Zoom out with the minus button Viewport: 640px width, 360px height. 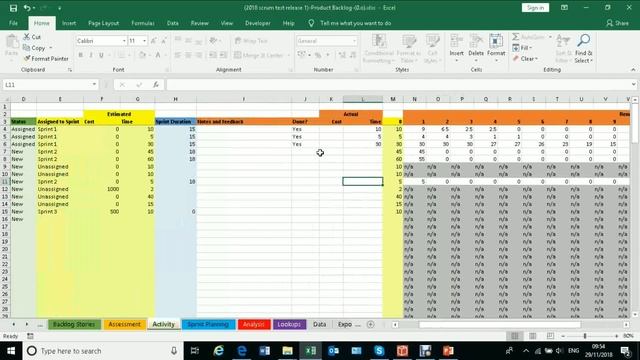click(563, 336)
